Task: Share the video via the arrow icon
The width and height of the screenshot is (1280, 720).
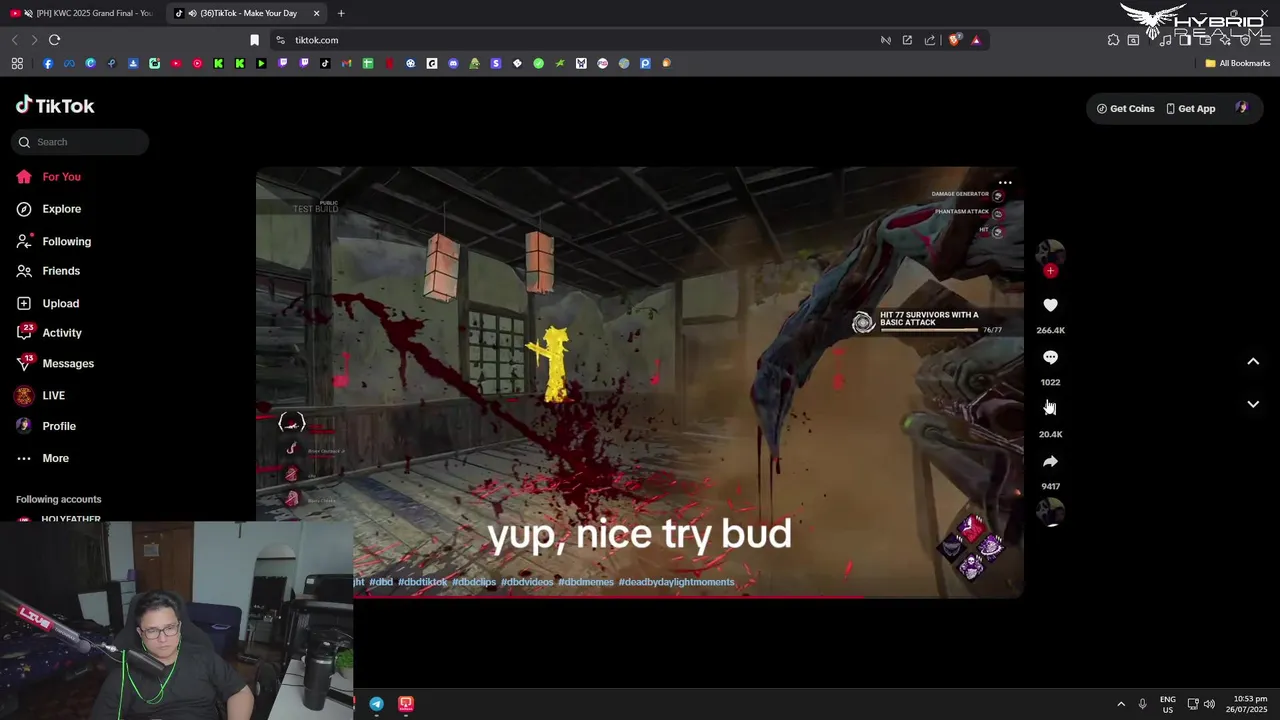Action: click(1050, 461)
